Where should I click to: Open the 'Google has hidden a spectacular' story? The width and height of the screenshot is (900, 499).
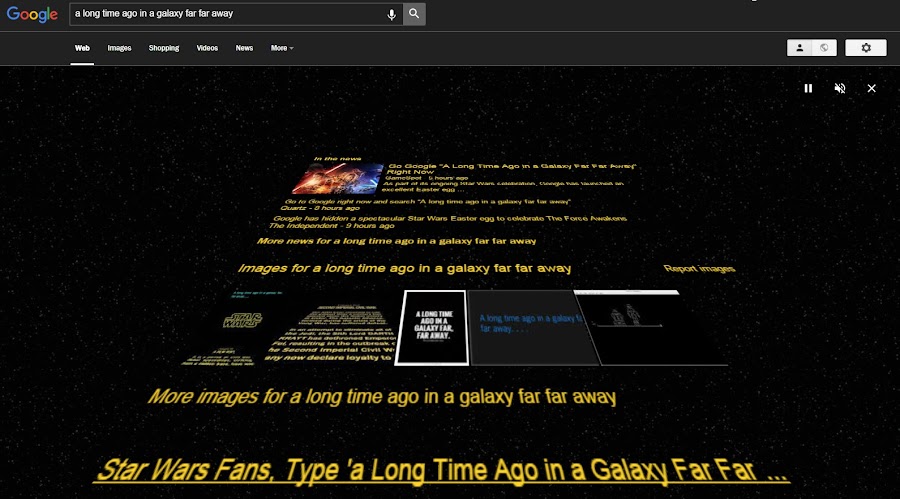point(449,218)
